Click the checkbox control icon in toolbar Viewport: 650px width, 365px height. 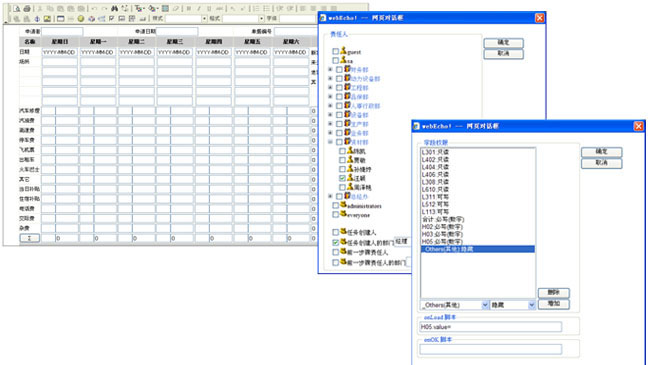click(x=112, y=19)
